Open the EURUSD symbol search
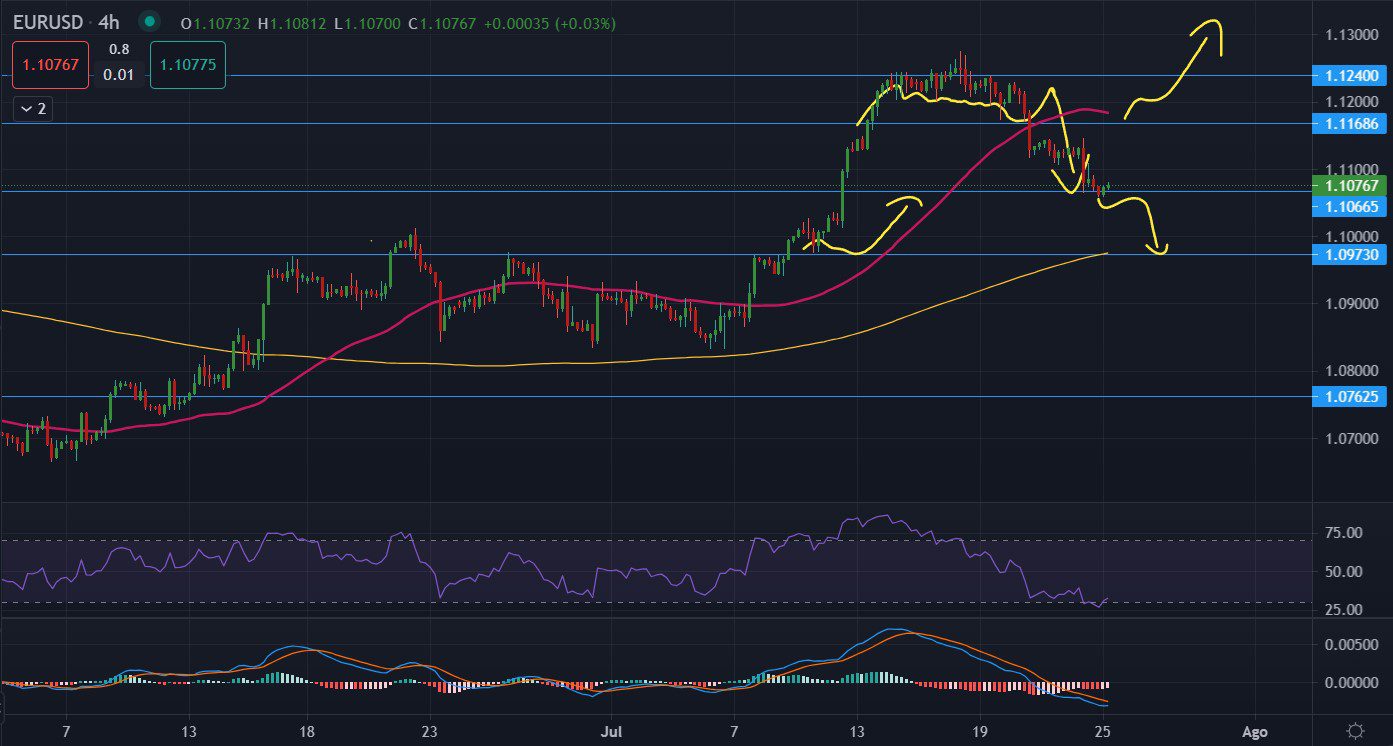This screenshot has height=746, width=1393. pos(46,21)
